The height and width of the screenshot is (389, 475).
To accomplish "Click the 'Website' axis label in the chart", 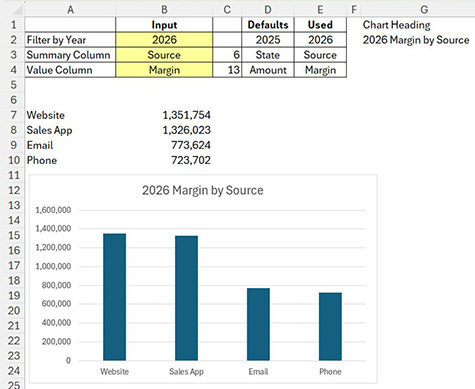I will coord(114,372).
